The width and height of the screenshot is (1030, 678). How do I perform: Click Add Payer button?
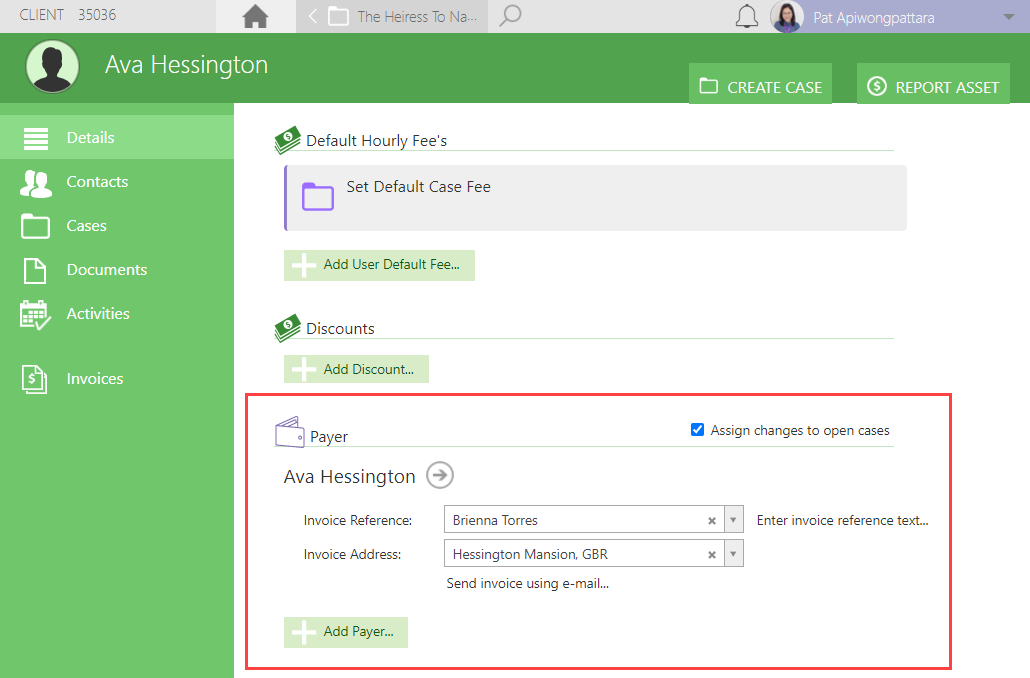(346, 632)
